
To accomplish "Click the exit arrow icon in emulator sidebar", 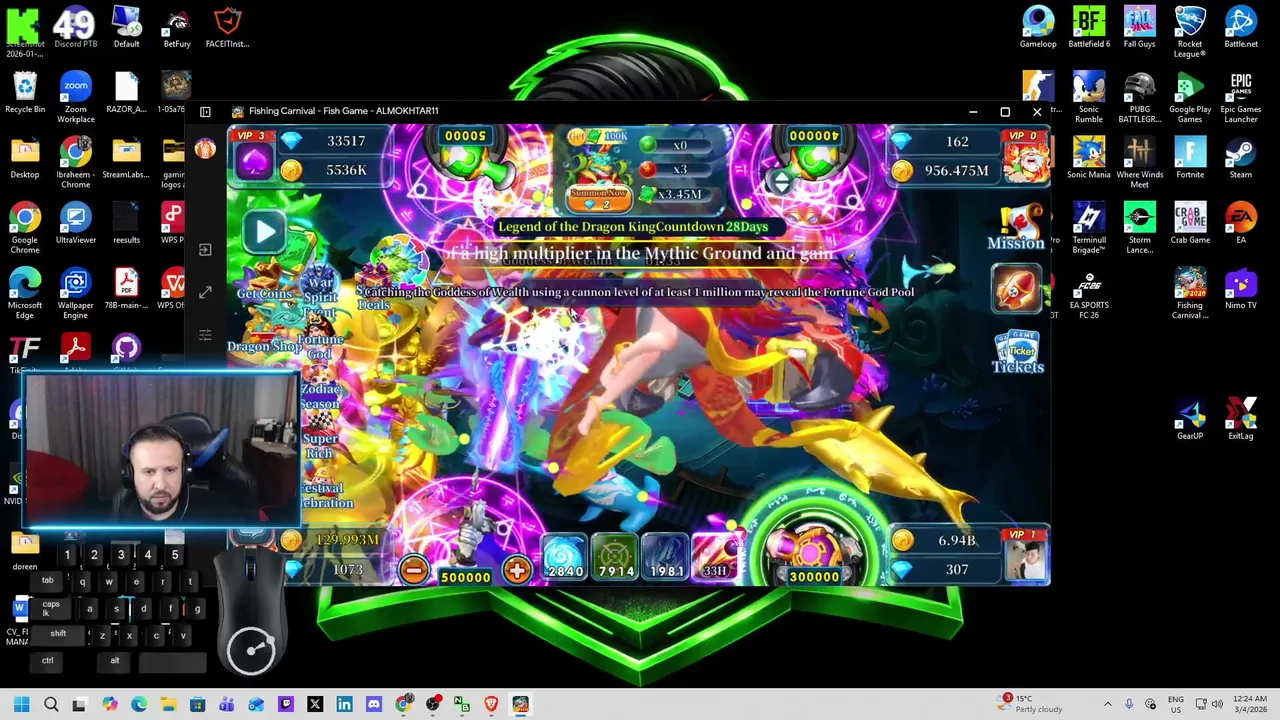I will [205, 250].
